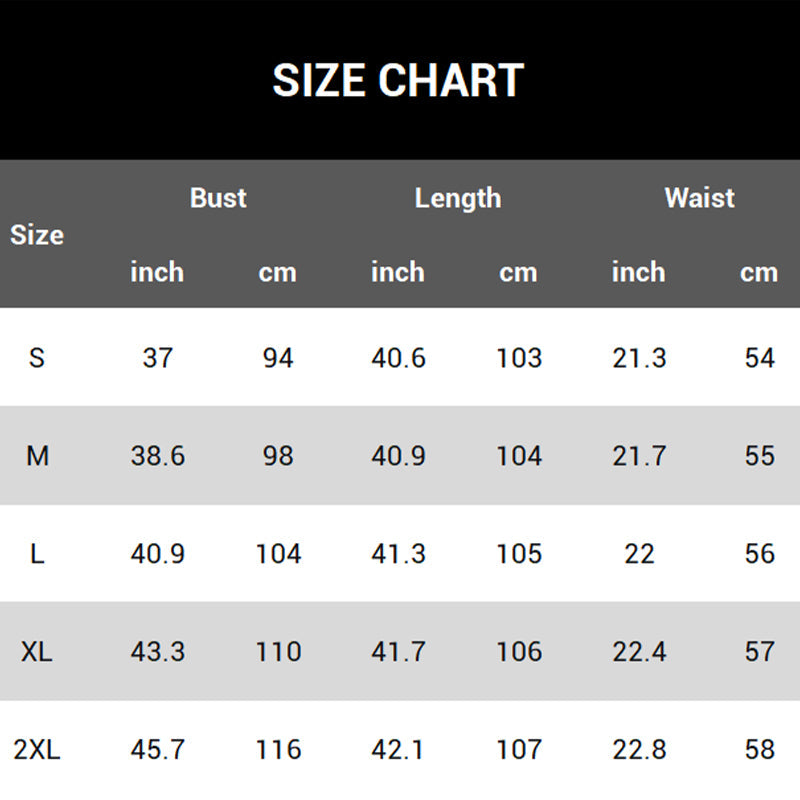Screen dimensions: 800x800
Task: Select the Length column header
Action: pos(458,198)
